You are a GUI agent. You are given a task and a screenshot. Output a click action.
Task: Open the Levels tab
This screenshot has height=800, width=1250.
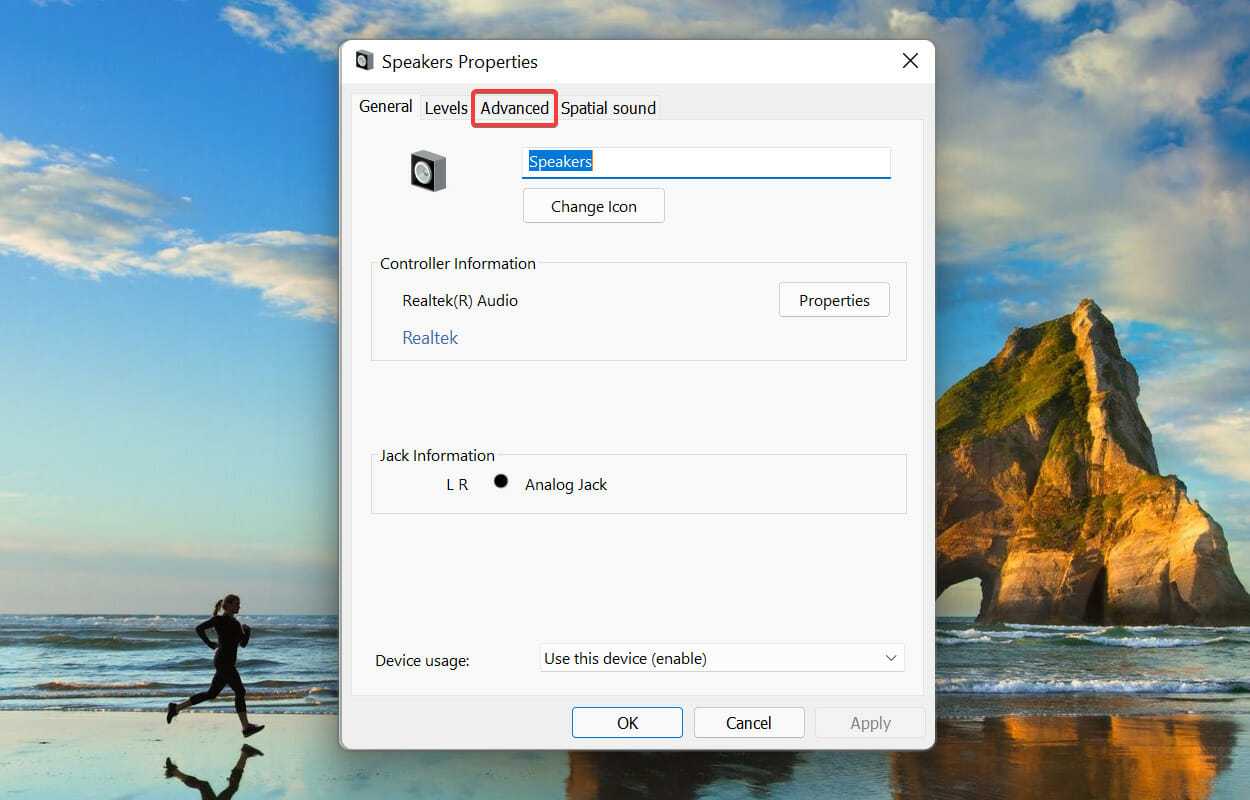click(x=446, y=108)
